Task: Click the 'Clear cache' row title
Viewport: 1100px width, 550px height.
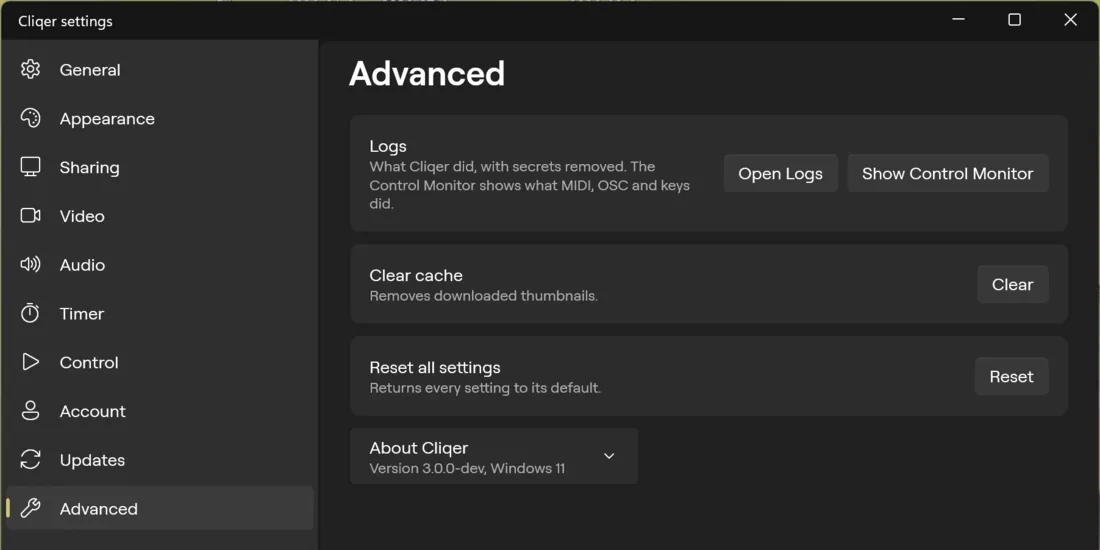Action: coord(416,275)
